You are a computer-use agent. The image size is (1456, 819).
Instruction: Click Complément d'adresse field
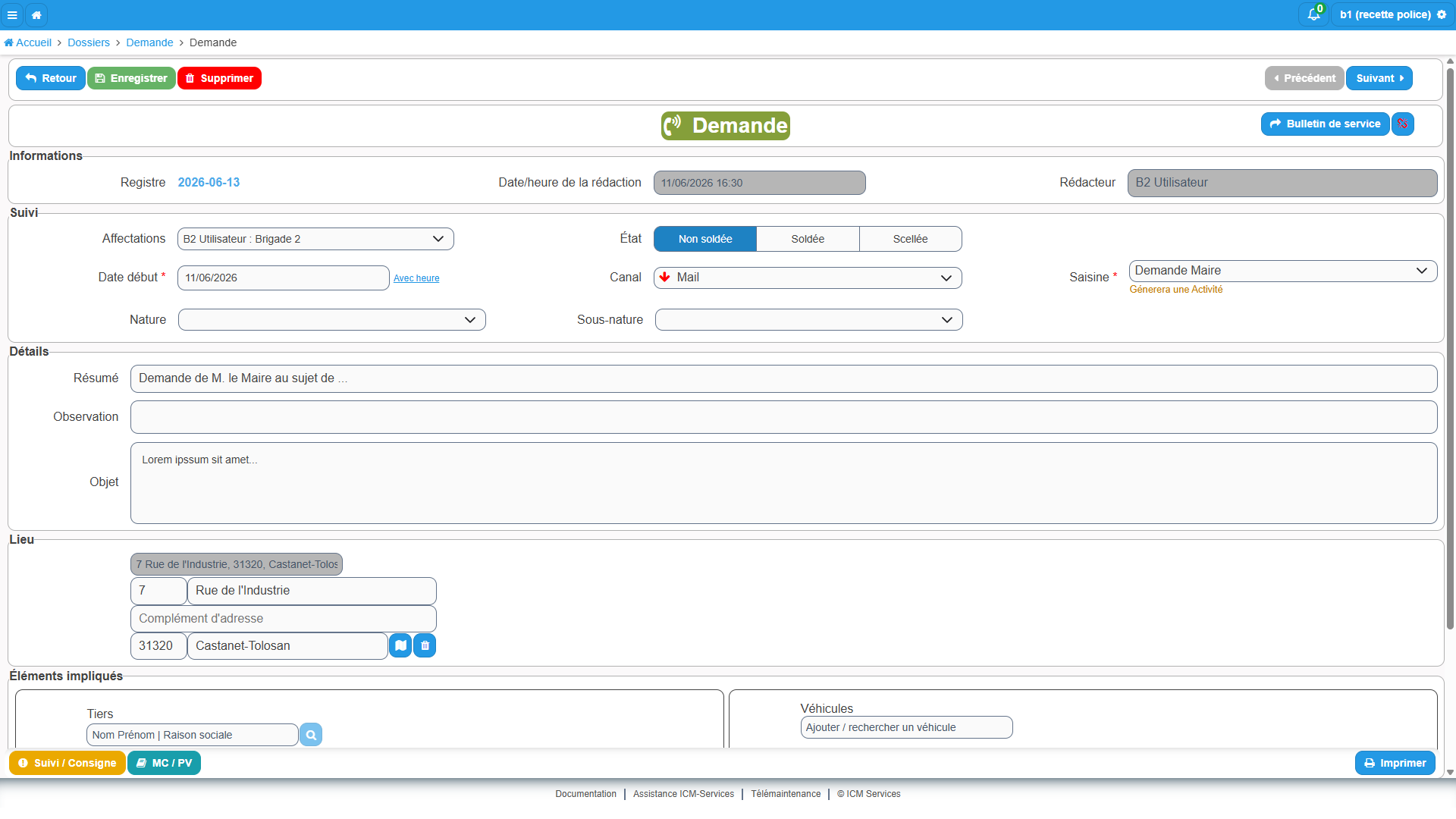tap(284, 619)
